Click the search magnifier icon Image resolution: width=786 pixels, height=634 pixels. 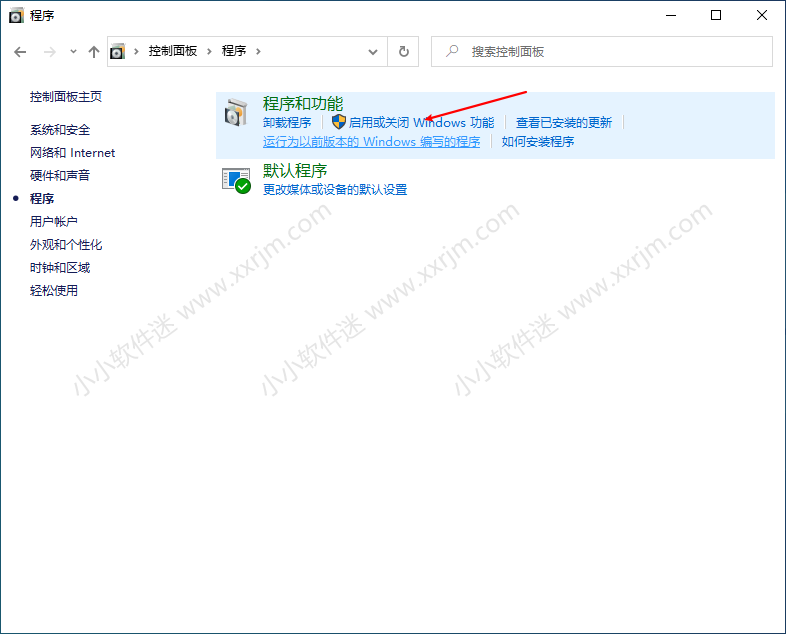coord(452,51)
